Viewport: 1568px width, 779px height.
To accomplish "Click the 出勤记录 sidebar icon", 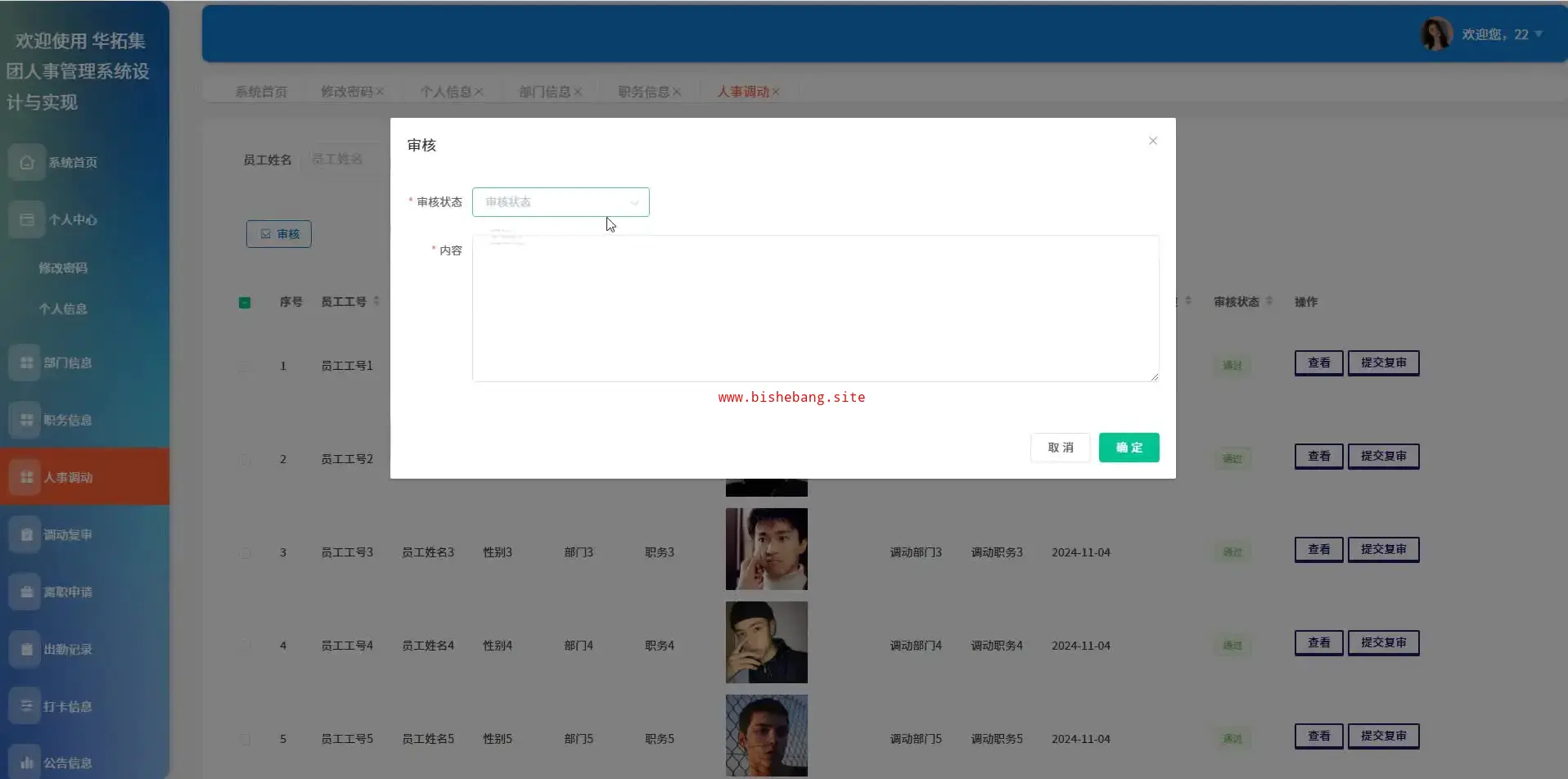I will point(26,649).
